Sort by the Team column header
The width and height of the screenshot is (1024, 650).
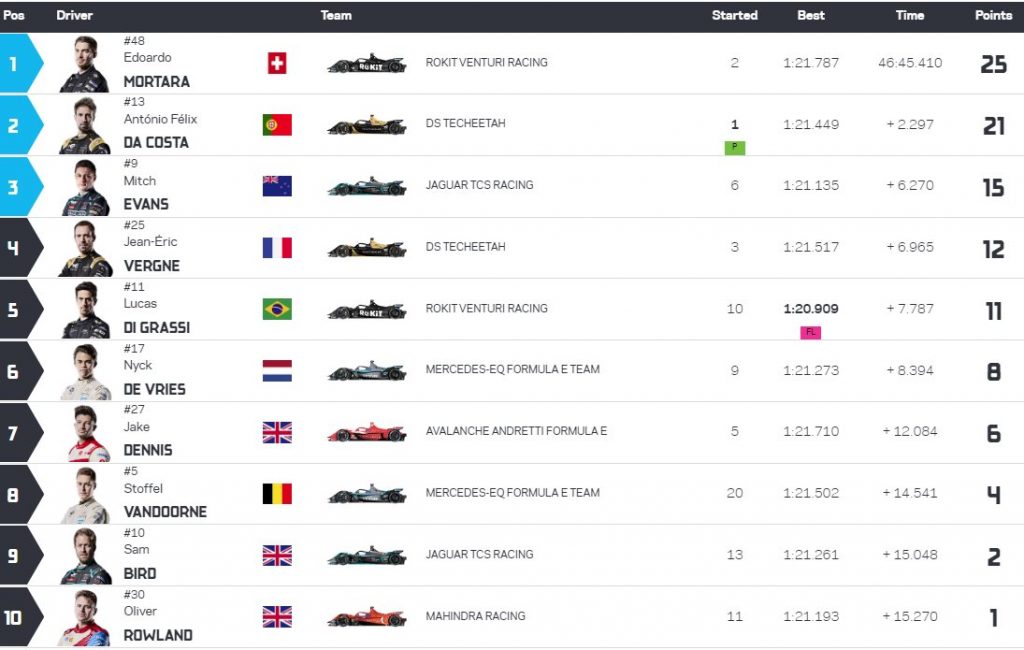336,15
